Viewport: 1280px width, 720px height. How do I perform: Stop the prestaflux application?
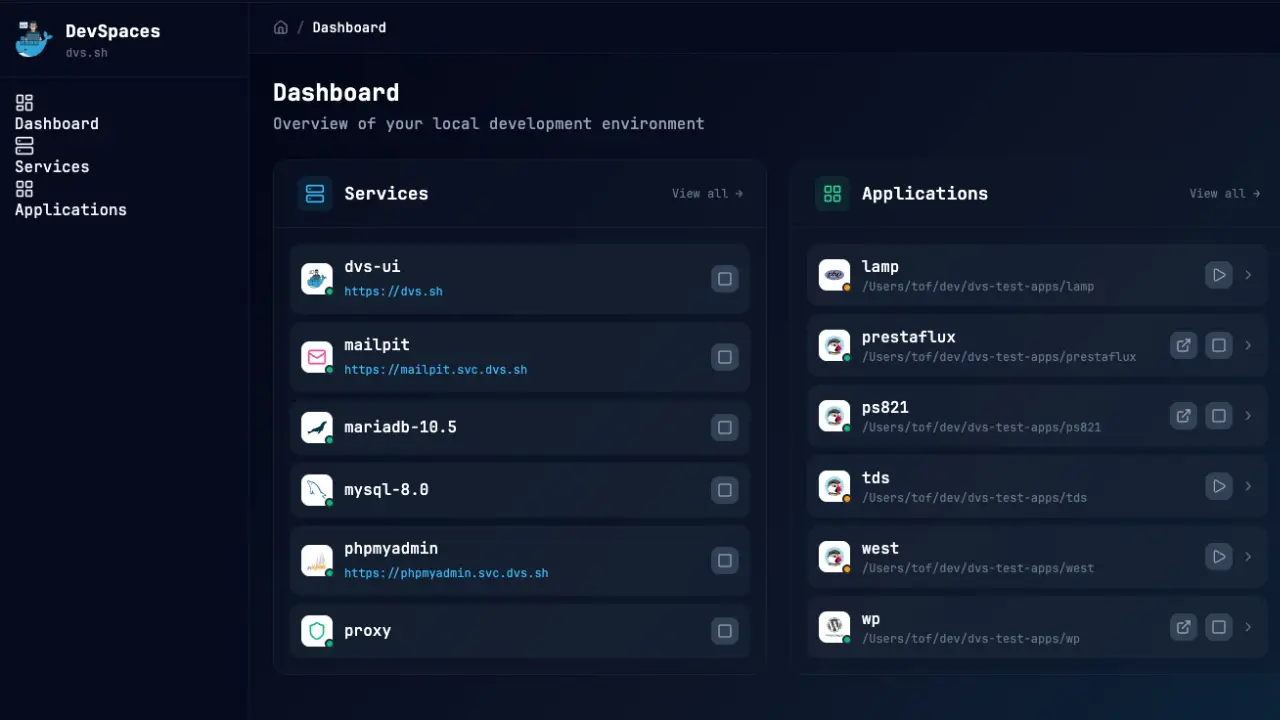[1218, 345]
